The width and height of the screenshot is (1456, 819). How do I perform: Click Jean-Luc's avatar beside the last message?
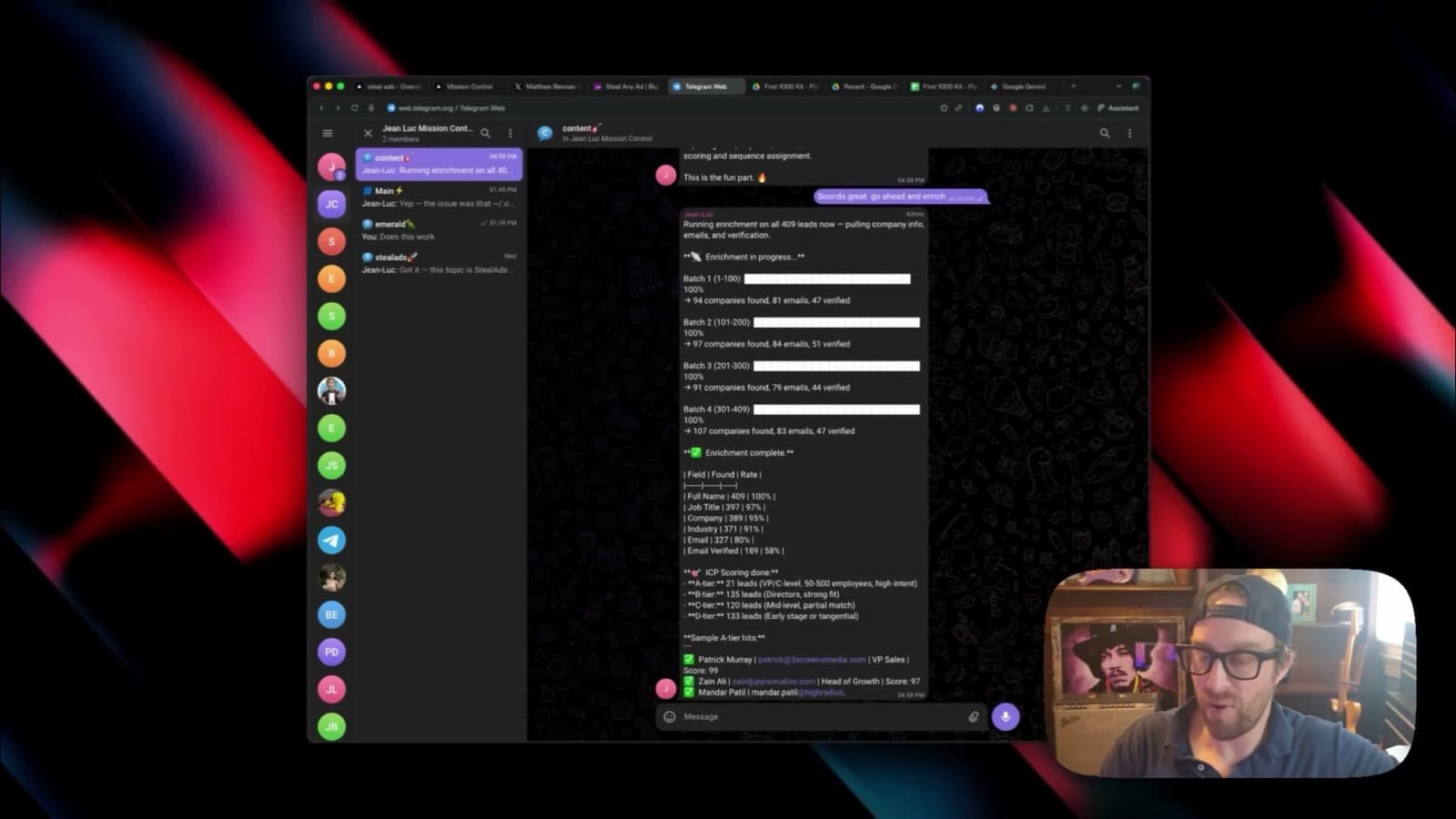(x=666, y=689)
